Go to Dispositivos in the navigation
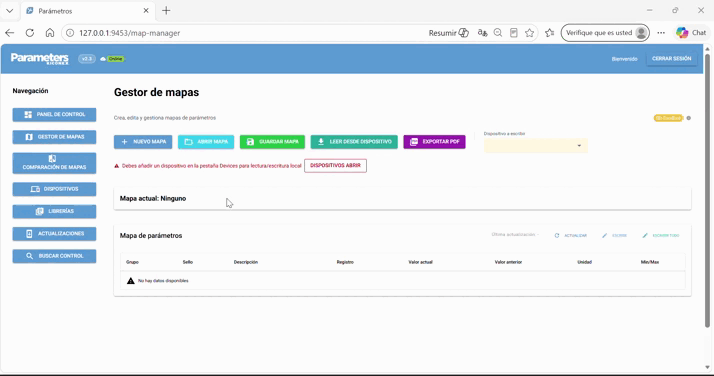 pyautogui.click(x=54, y=189)
